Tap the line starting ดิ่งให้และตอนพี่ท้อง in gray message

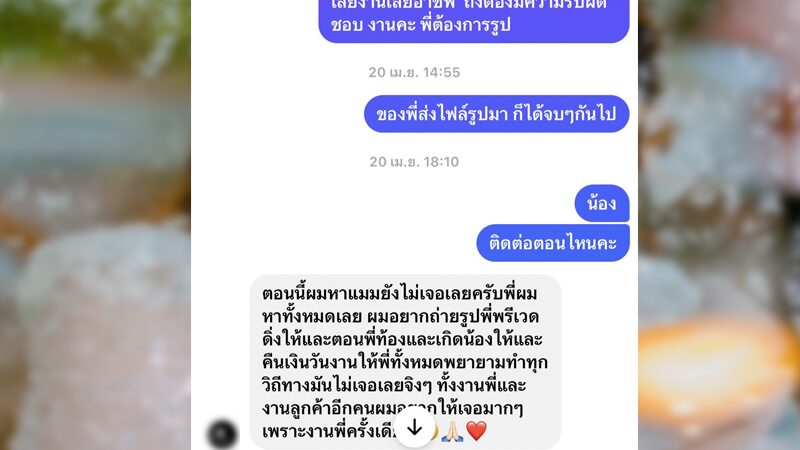(402, 340)
